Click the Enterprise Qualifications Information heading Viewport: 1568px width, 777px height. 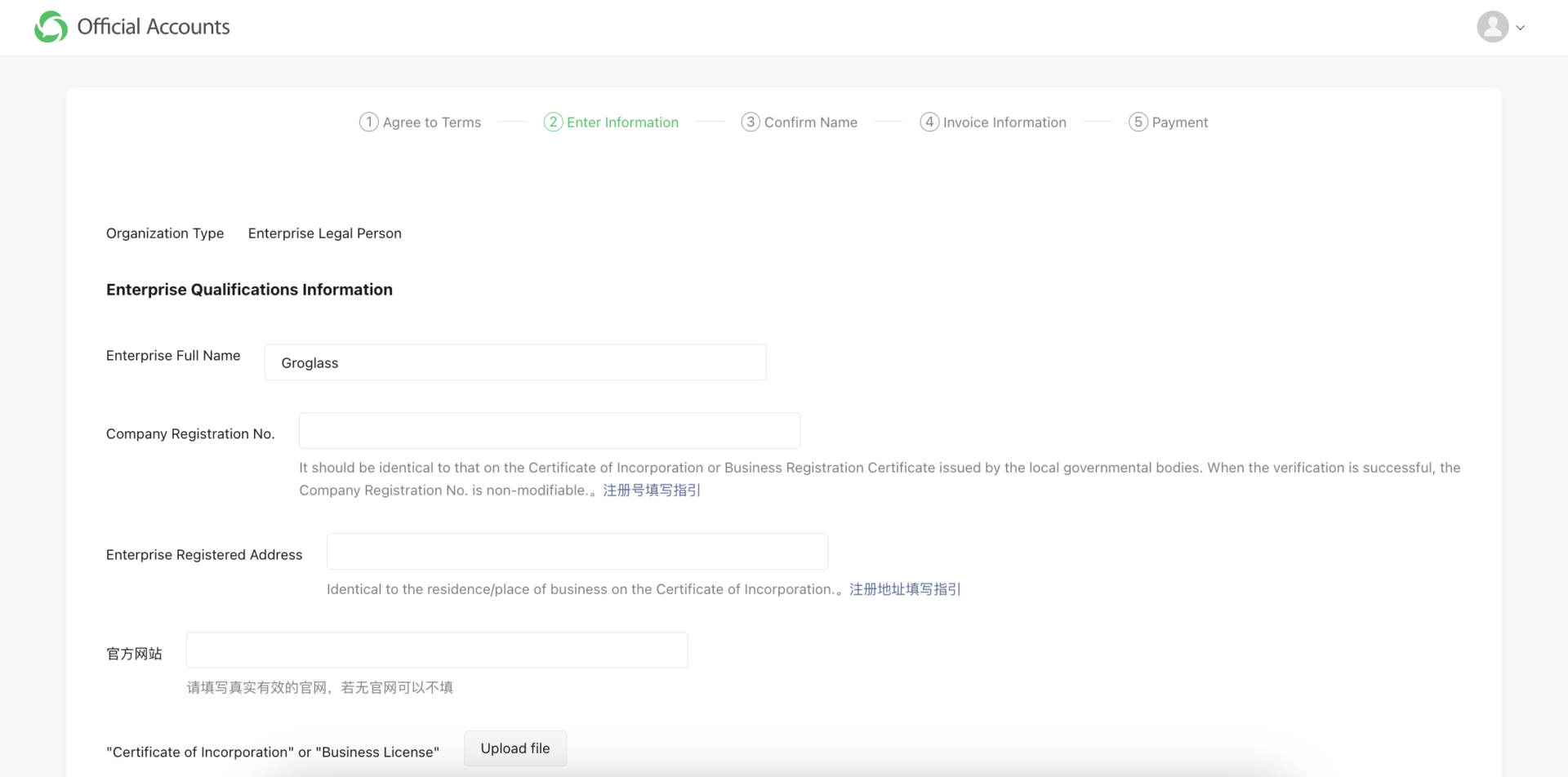tap(248, 289)
